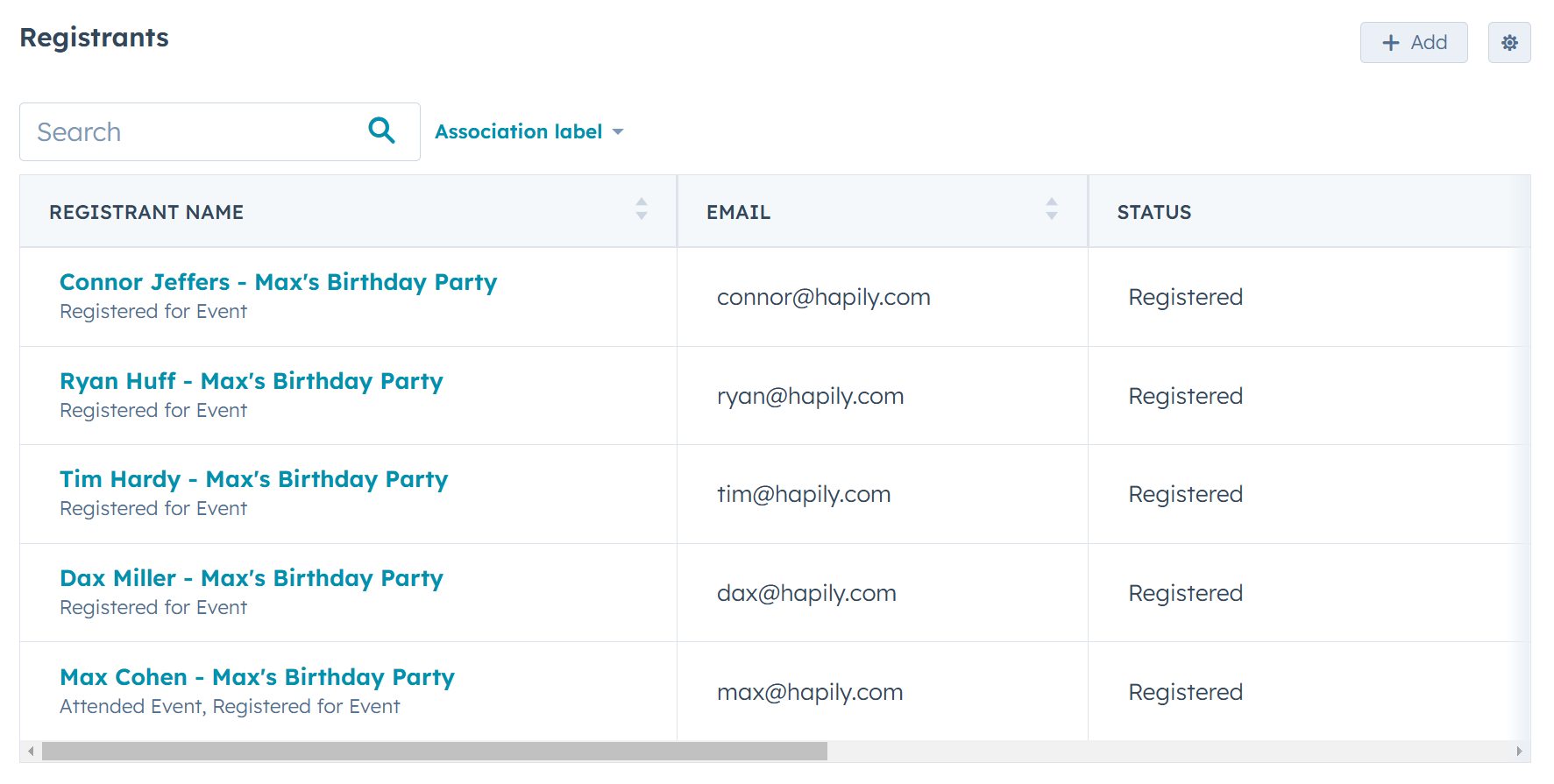This screenshot has height=784, width=1554.
Task: Open Dax Miller registrant record
Action: pos(251,579)
